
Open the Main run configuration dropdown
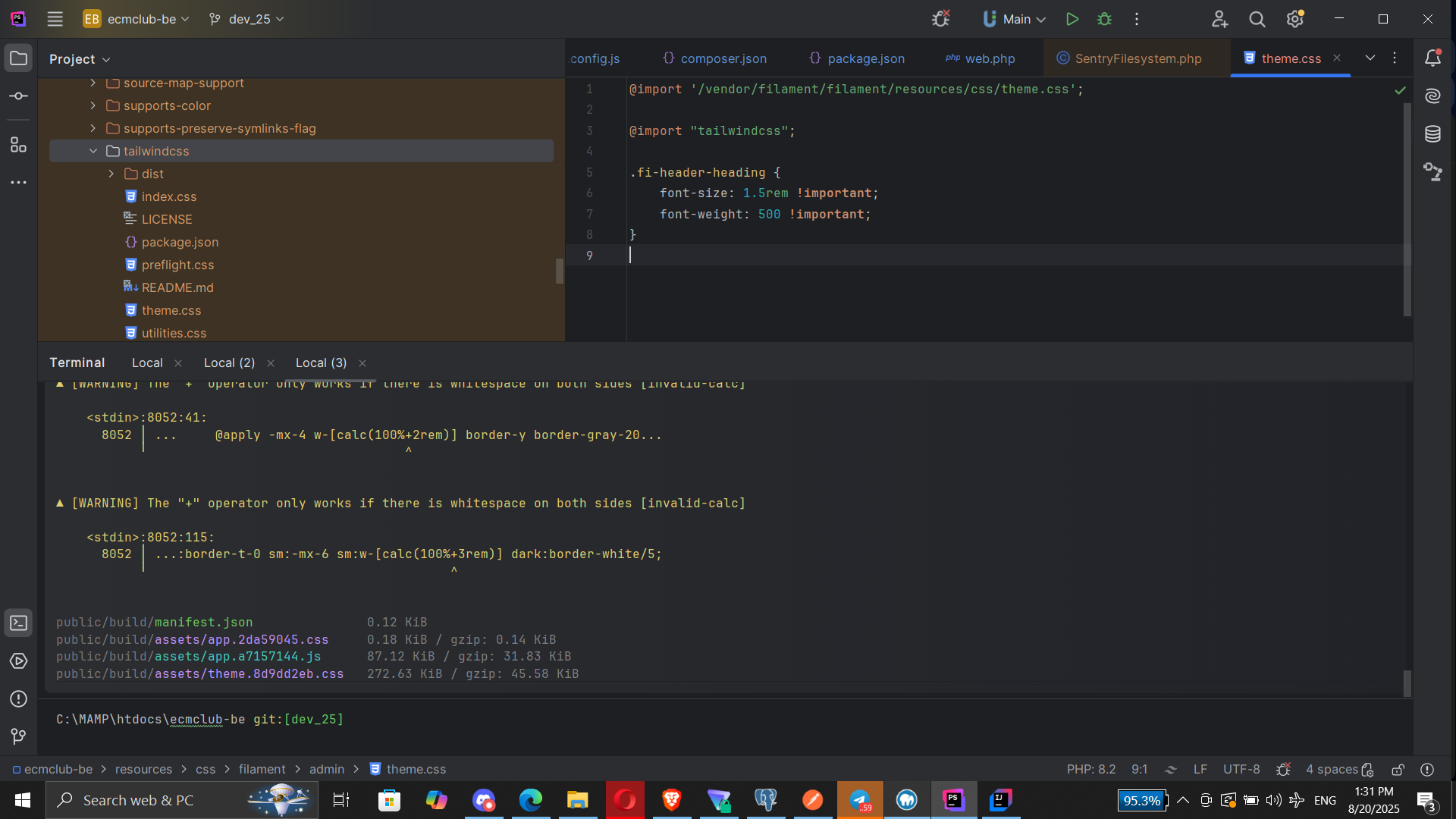tap(1015, 19)
